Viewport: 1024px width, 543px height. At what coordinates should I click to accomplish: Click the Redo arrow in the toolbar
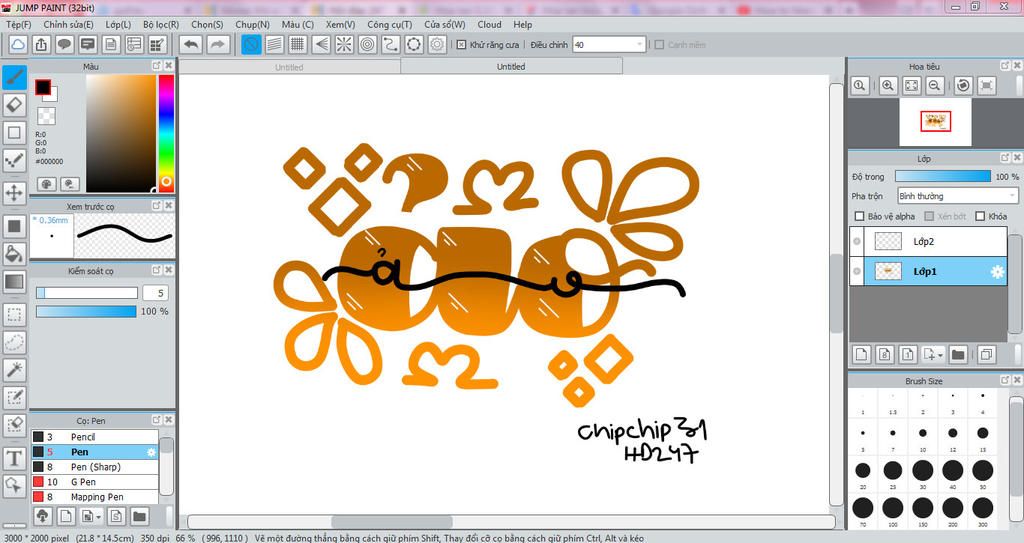pos(218,44)
